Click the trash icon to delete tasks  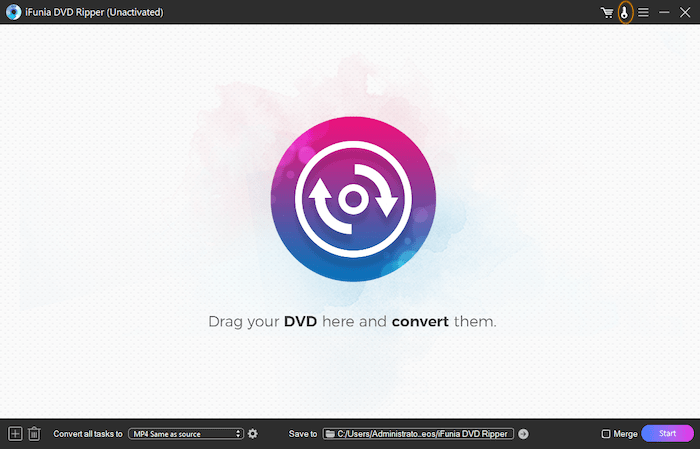[x=34, y=433]
